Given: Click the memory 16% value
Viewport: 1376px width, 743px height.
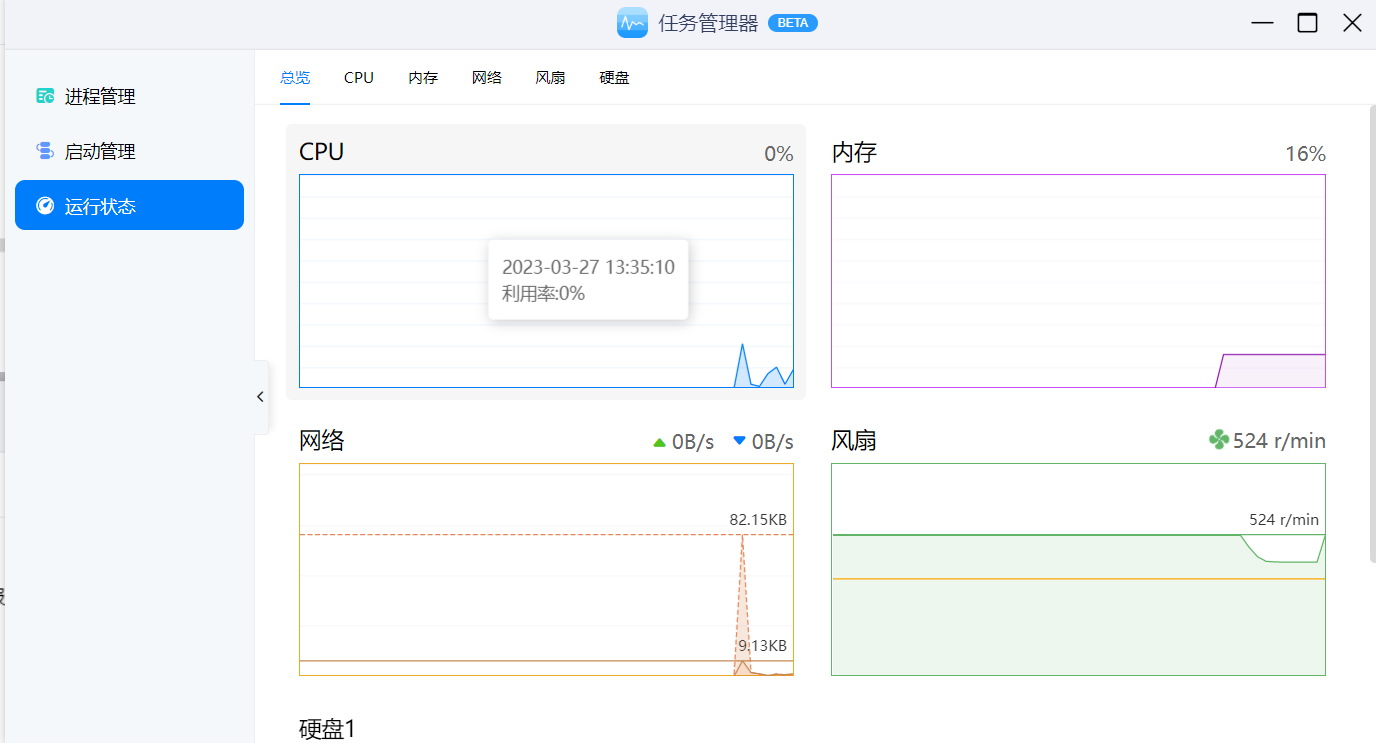Looking at the screenshot, I should [x=1305, y=154].
